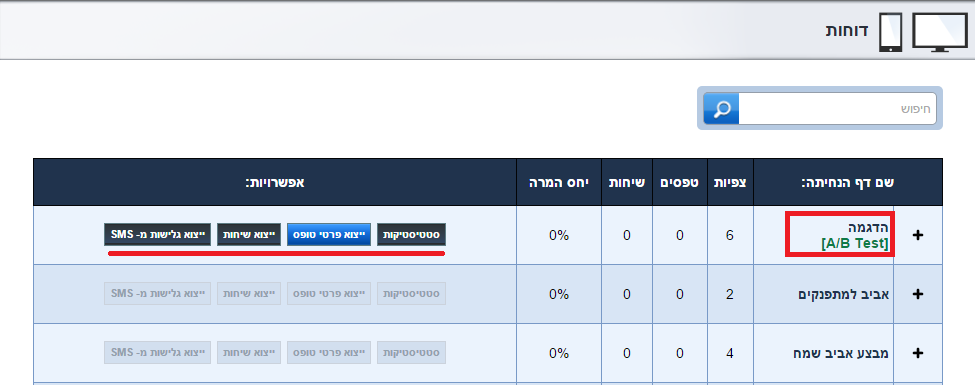Switch to desktop monitor view icon
The height and width of the screenshot is (385, 975).
point(940,32)
